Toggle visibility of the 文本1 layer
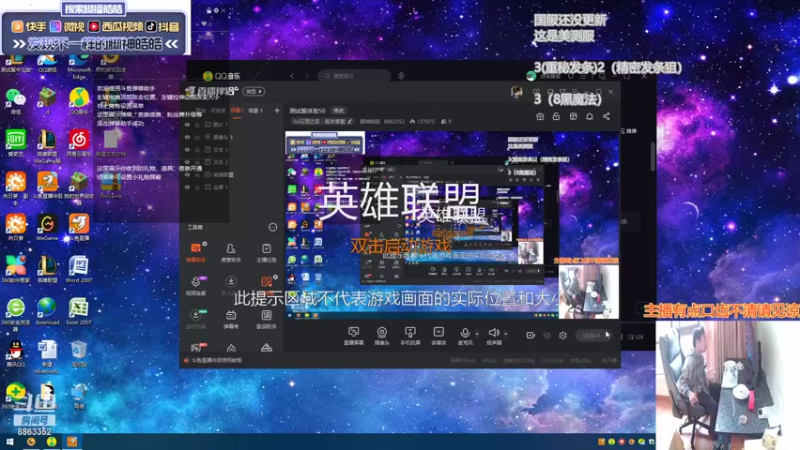The image size is (800, 450). 187,149
